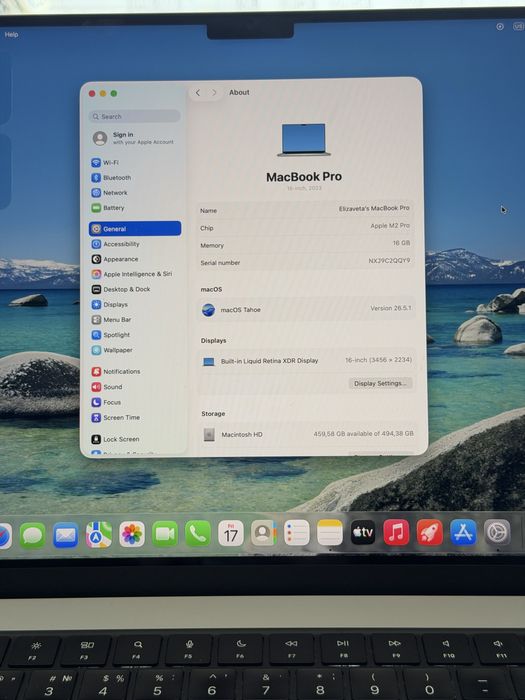Open Network settings in sidebar
This screenshot has width=525, height=700.
[x=109, y=193]
